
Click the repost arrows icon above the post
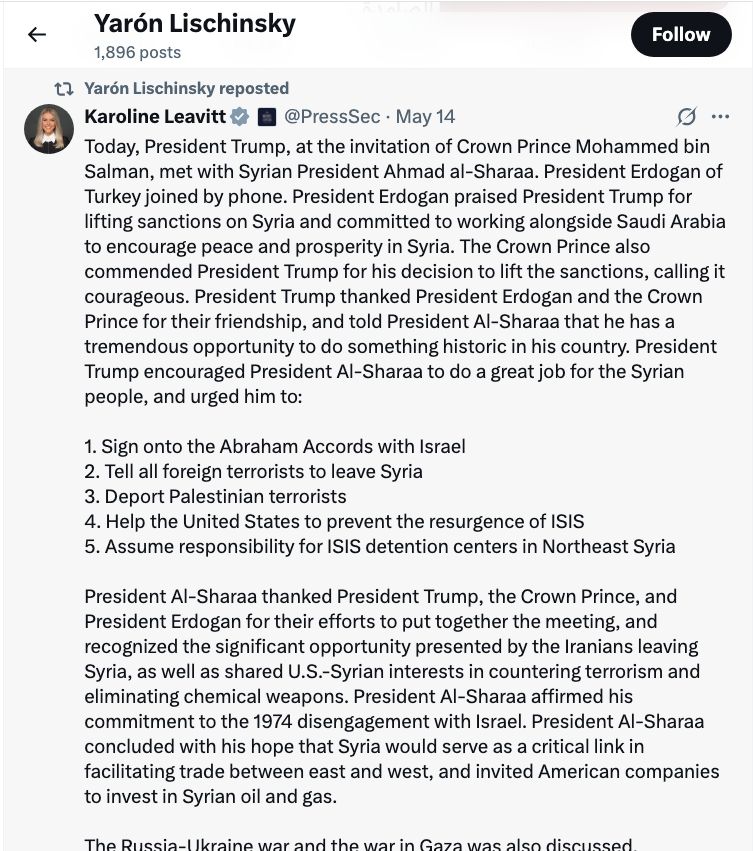[64, 88]
